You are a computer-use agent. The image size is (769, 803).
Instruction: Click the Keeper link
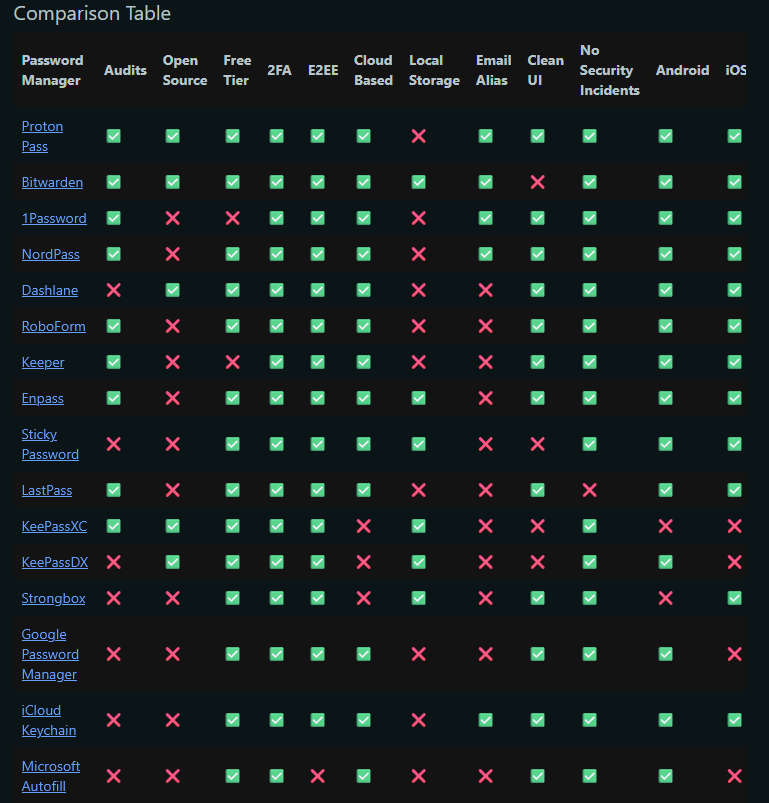point(42,362)
